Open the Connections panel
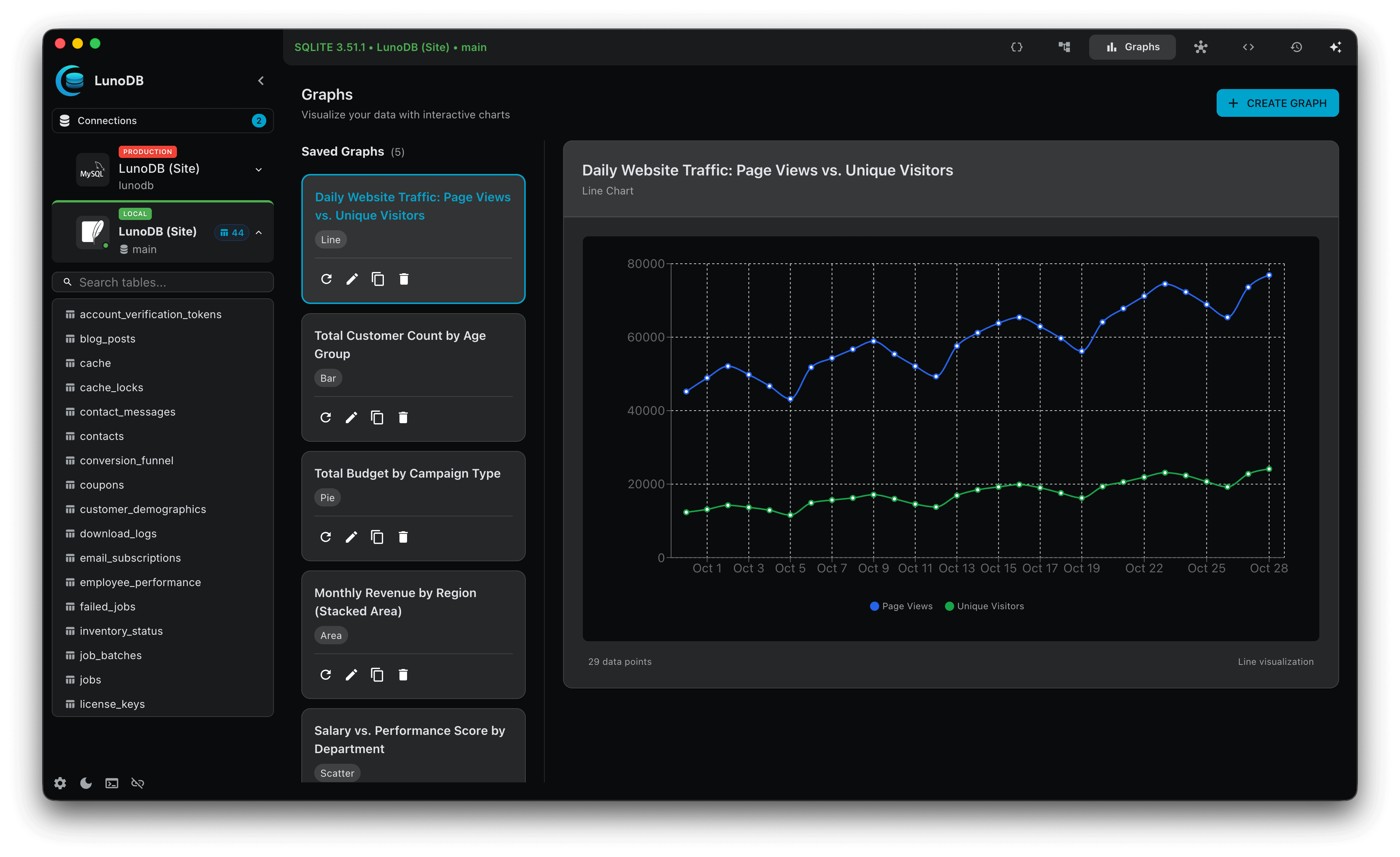Image resolution: width=1400 pixels, height=857 pixels. coord(162,120)
